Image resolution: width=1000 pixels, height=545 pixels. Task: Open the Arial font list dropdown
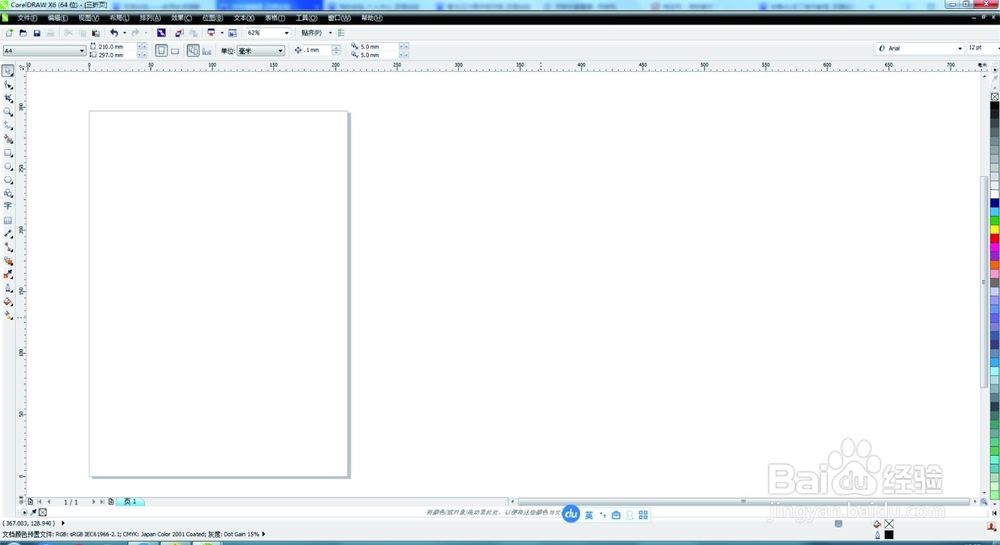click(960, 48)
